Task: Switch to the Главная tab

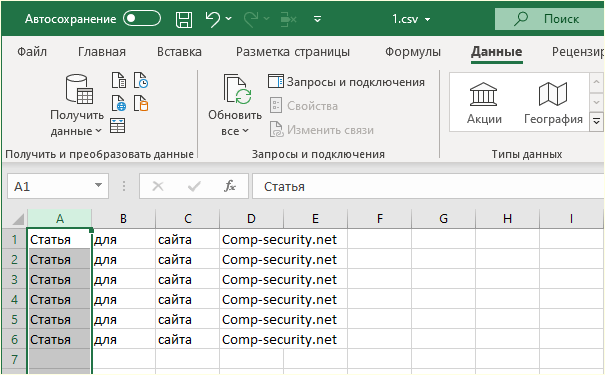Action: click(102, 52)
